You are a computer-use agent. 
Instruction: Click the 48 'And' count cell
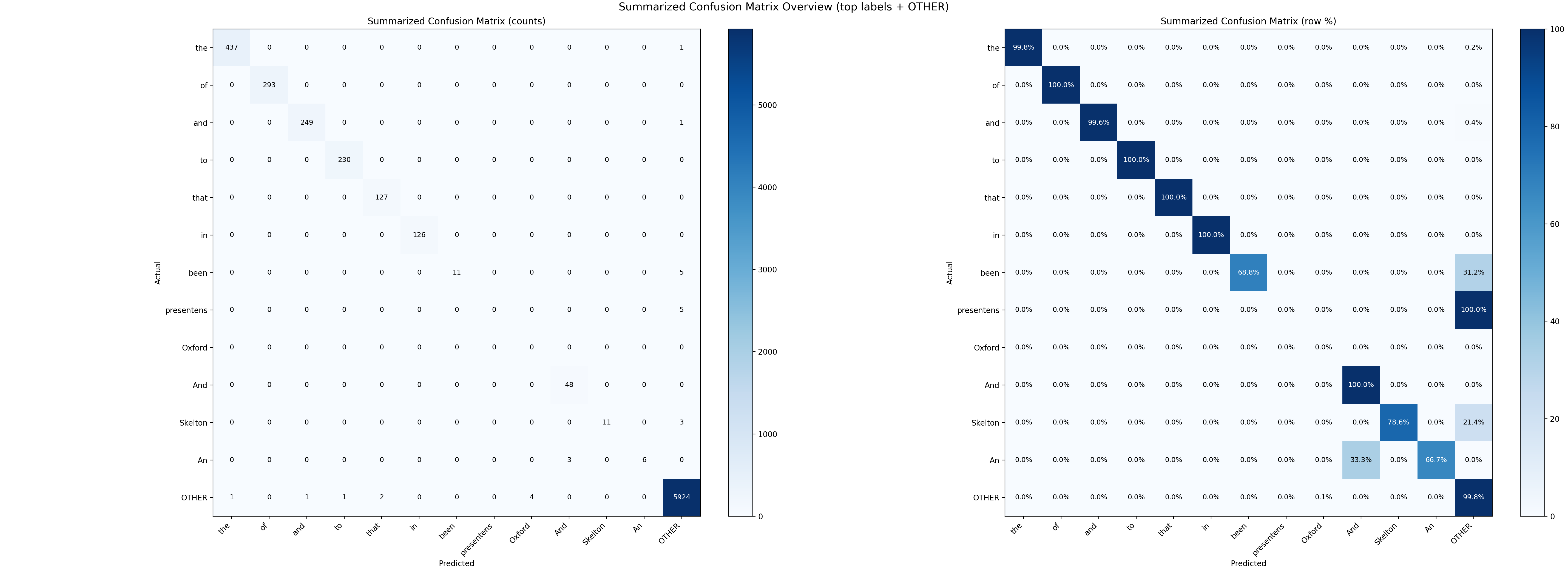click(569, 385)
